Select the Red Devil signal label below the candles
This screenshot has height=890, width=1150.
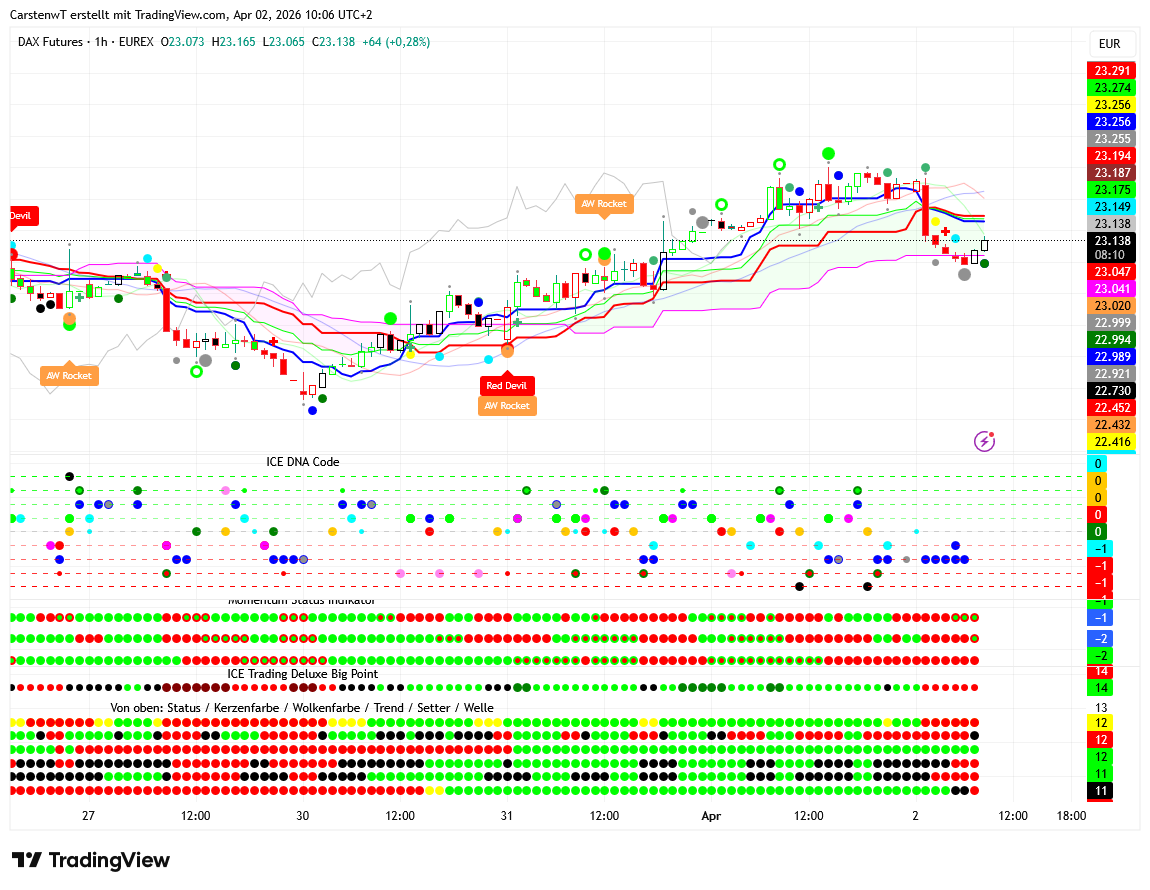coord(507,386)
